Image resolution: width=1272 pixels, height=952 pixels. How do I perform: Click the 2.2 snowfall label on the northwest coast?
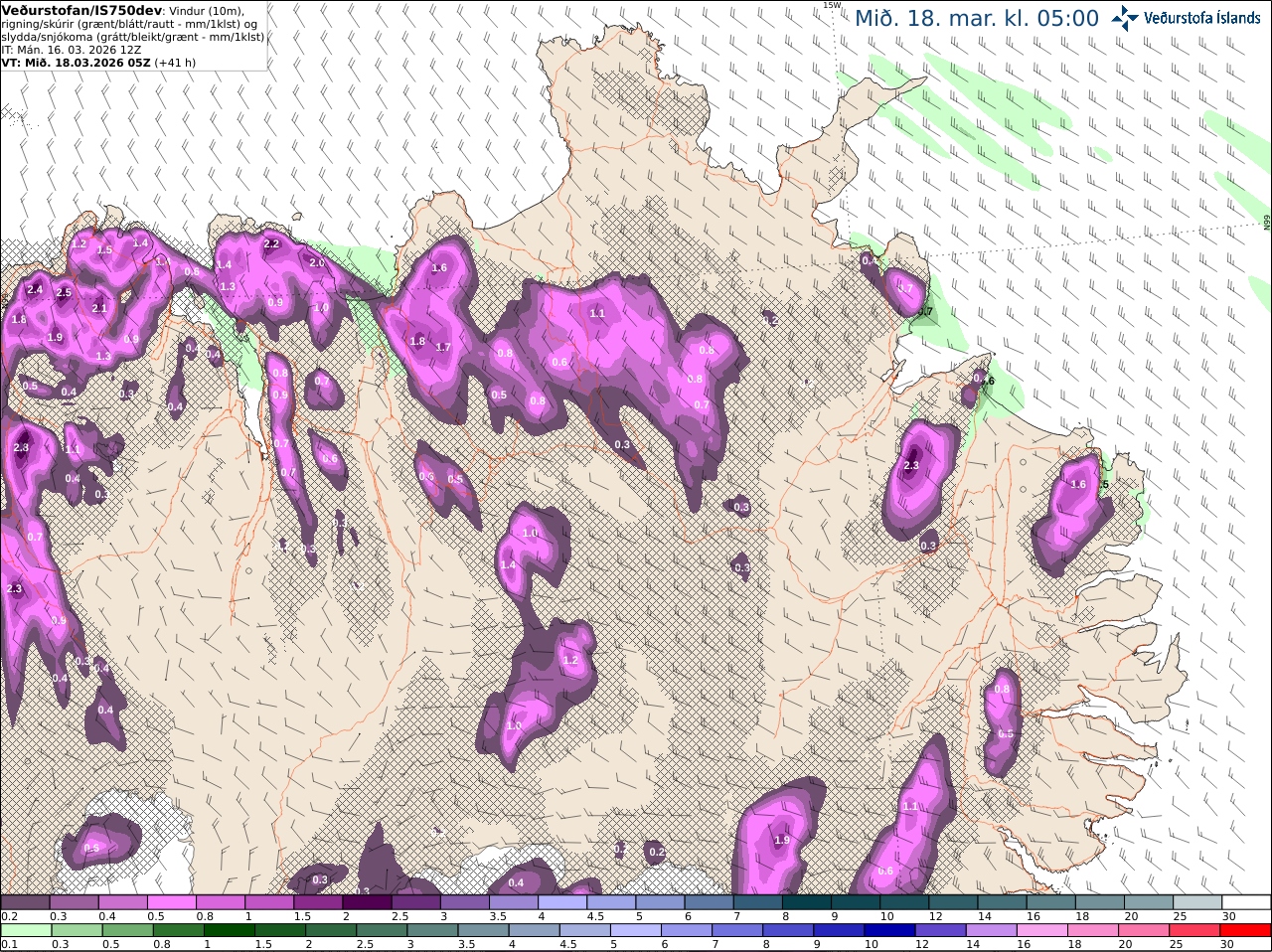pyautogui.click(x=271, y=243)
